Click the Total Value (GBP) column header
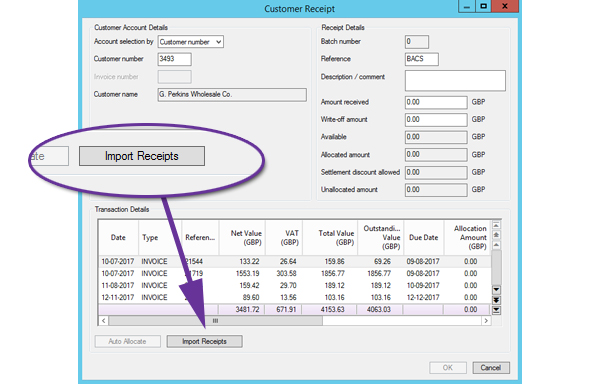 pos(330,238)
